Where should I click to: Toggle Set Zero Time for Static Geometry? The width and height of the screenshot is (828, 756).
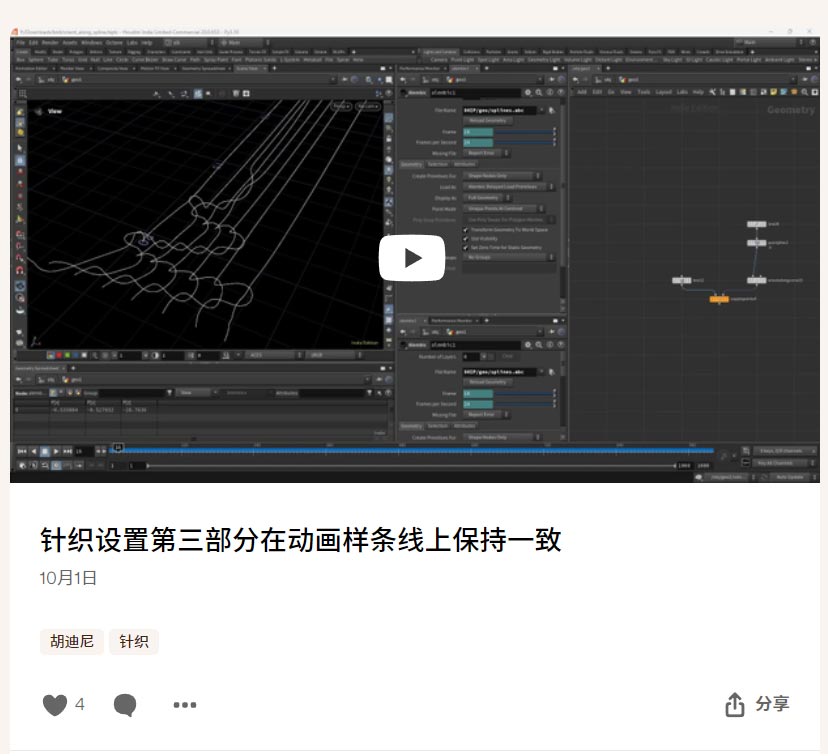pos(466,248)
